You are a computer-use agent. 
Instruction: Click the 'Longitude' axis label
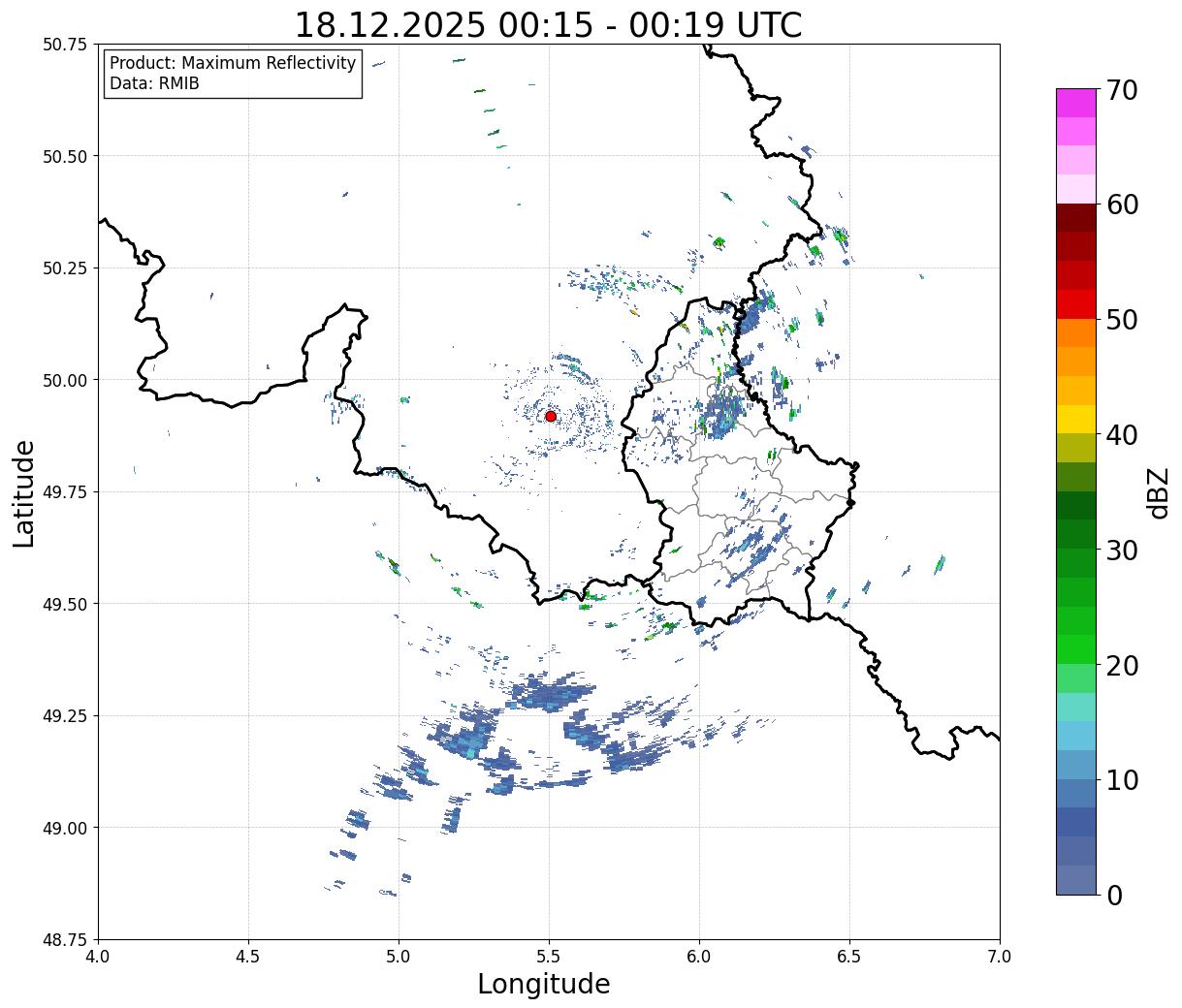pos(544,984)
